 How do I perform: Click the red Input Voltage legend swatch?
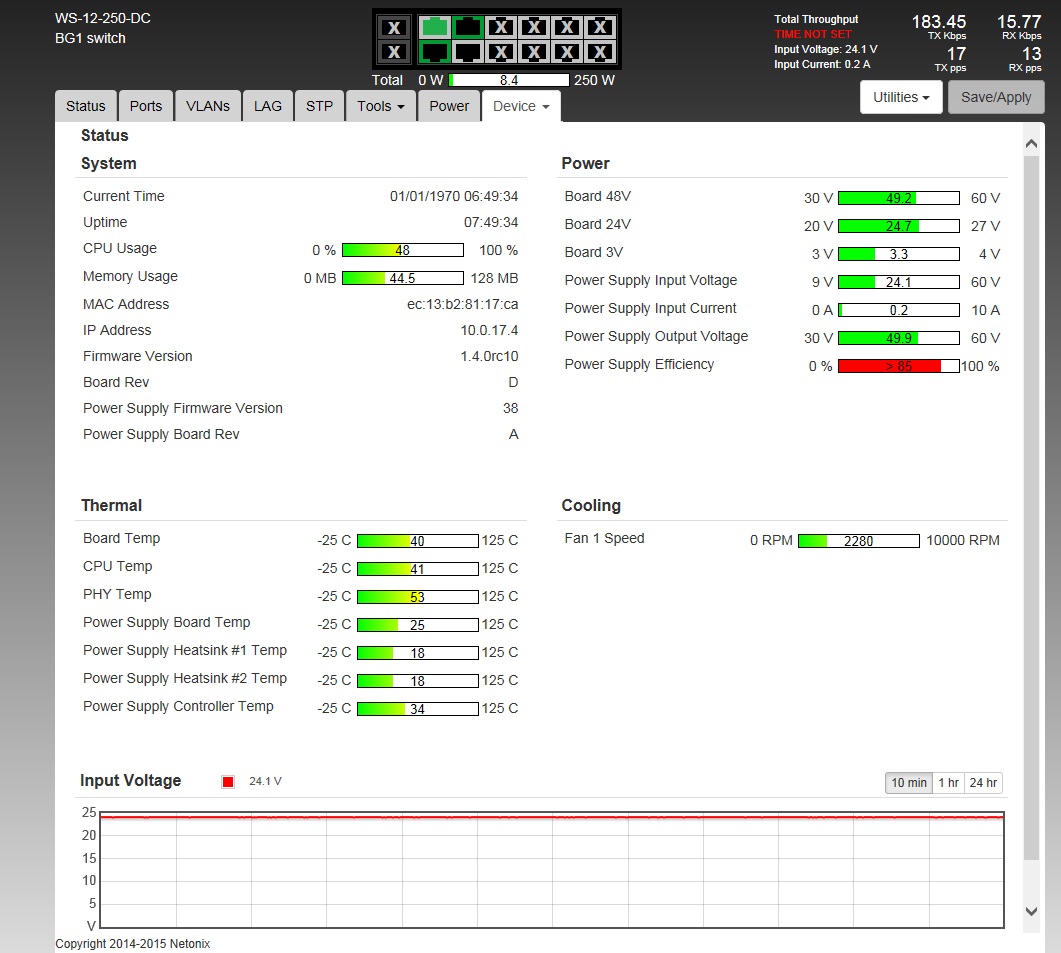tap(228, 782)
